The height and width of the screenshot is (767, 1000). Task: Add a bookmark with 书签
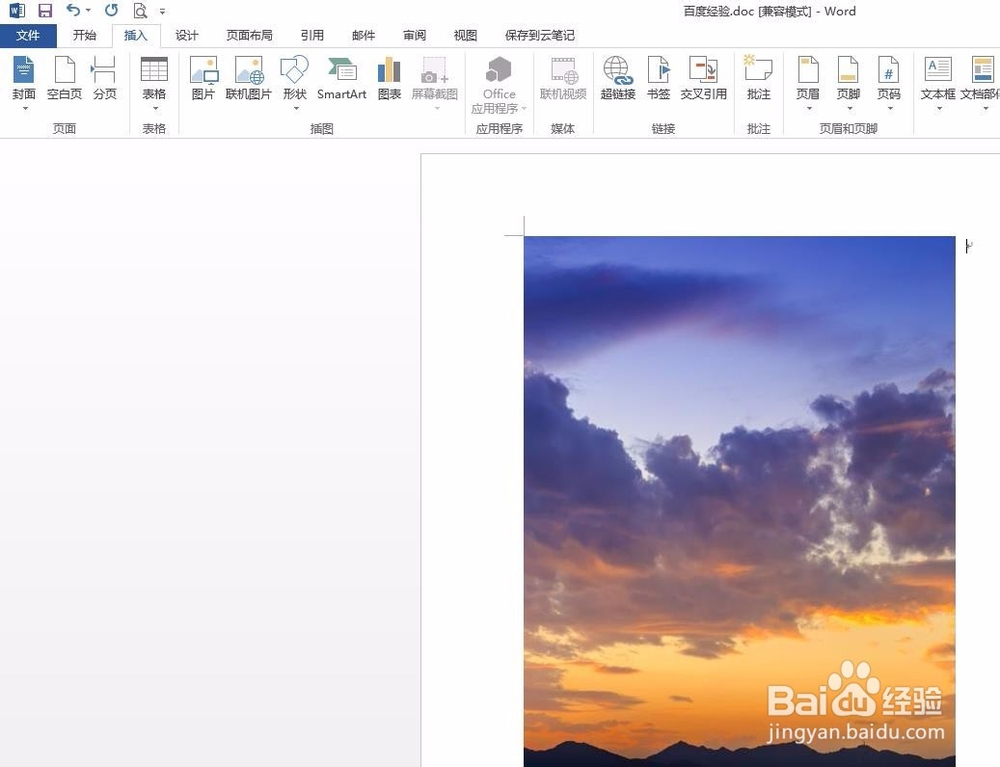point(658,78)
